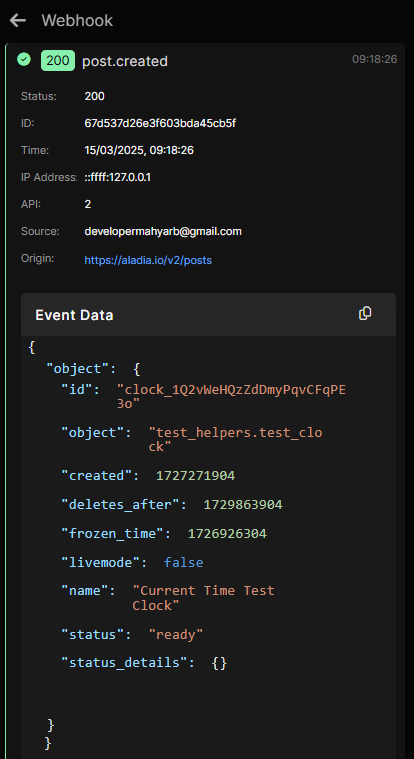Select the IP Address value ::ffff:127.0.0.1
414x759 pixels.
[118, 177]
